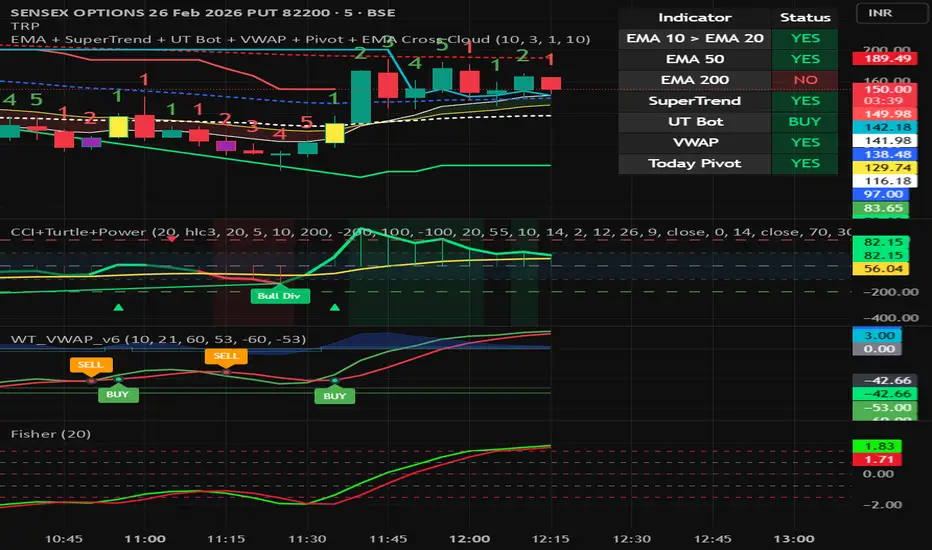
Task: Click the 12:15 time axis label
Action: 550,539
